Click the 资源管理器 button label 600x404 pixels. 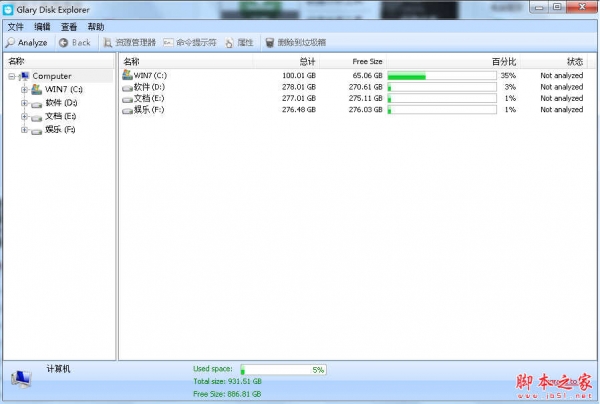click(x=136, y=42)
